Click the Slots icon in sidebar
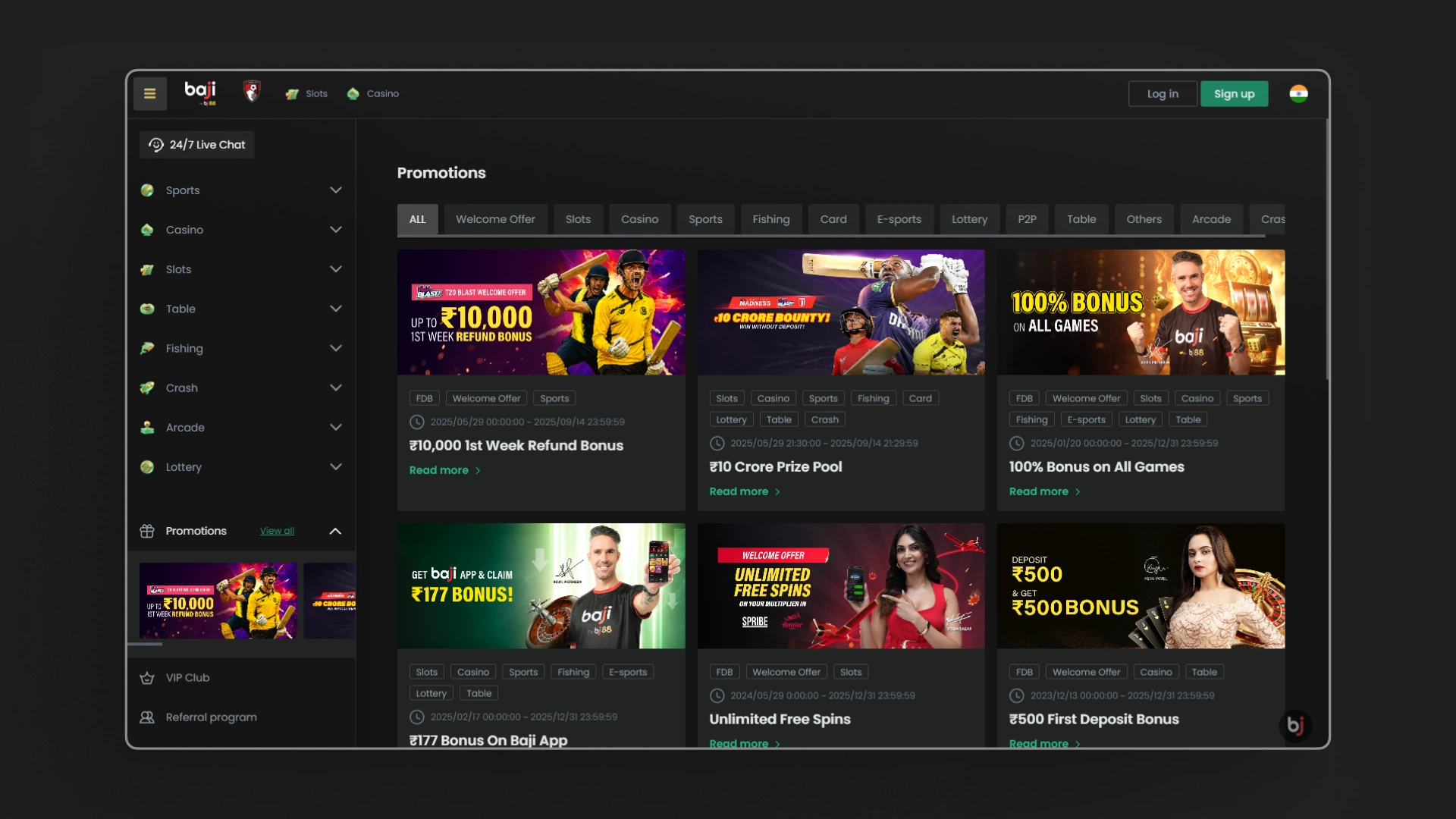Image resolution: width=1456 pixels, height=819 pixels. click(x=147, y=269)
